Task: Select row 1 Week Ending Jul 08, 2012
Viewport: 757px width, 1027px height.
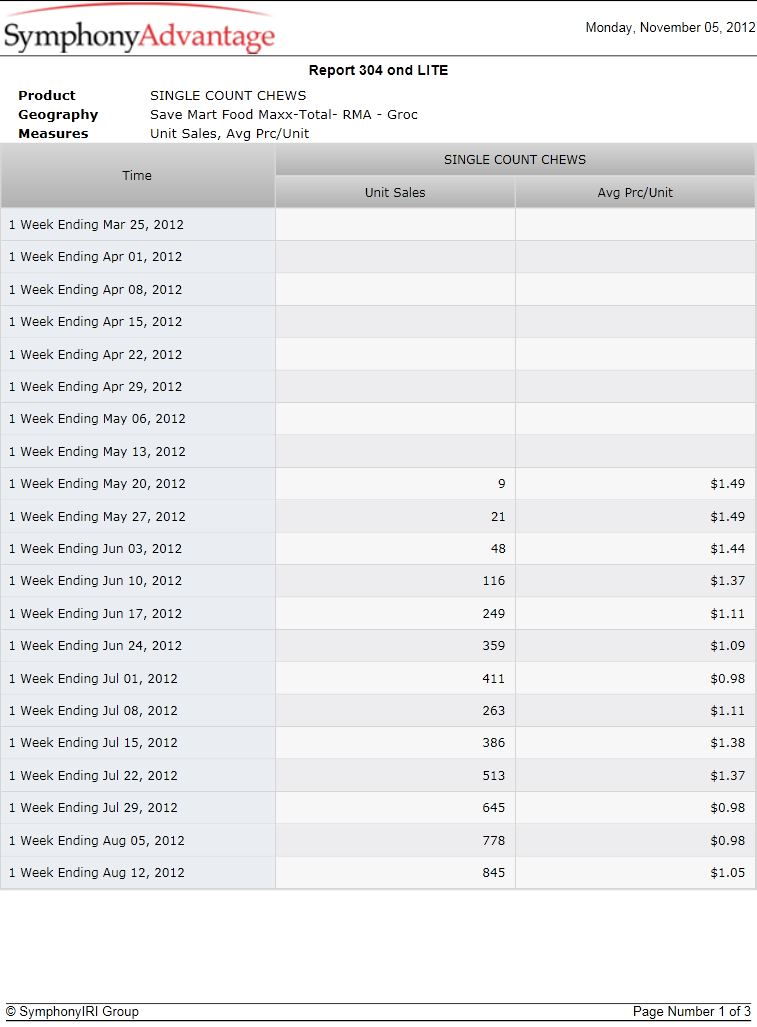Action: (x=378, y=710)
